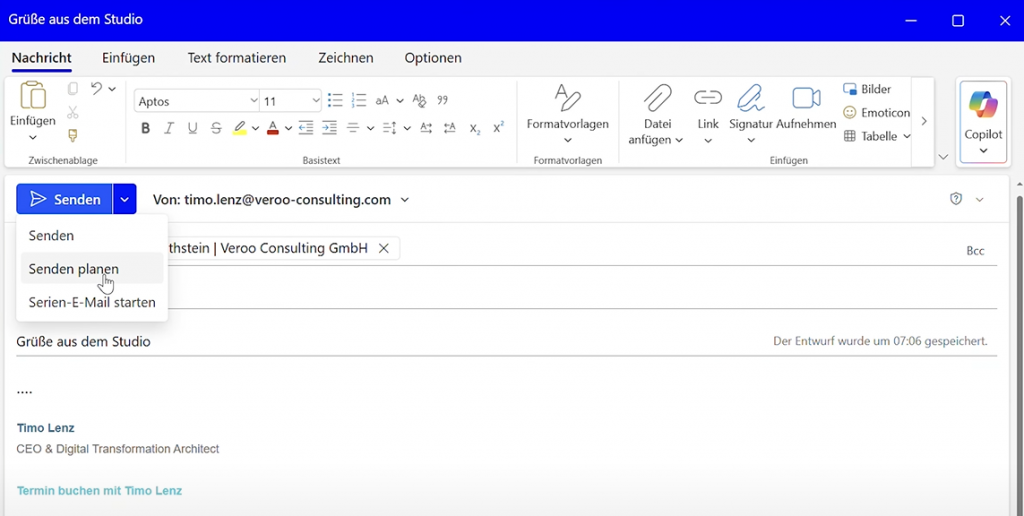Click the scissors cut icon
The image size is (1024, 516).
click(72, 112)
